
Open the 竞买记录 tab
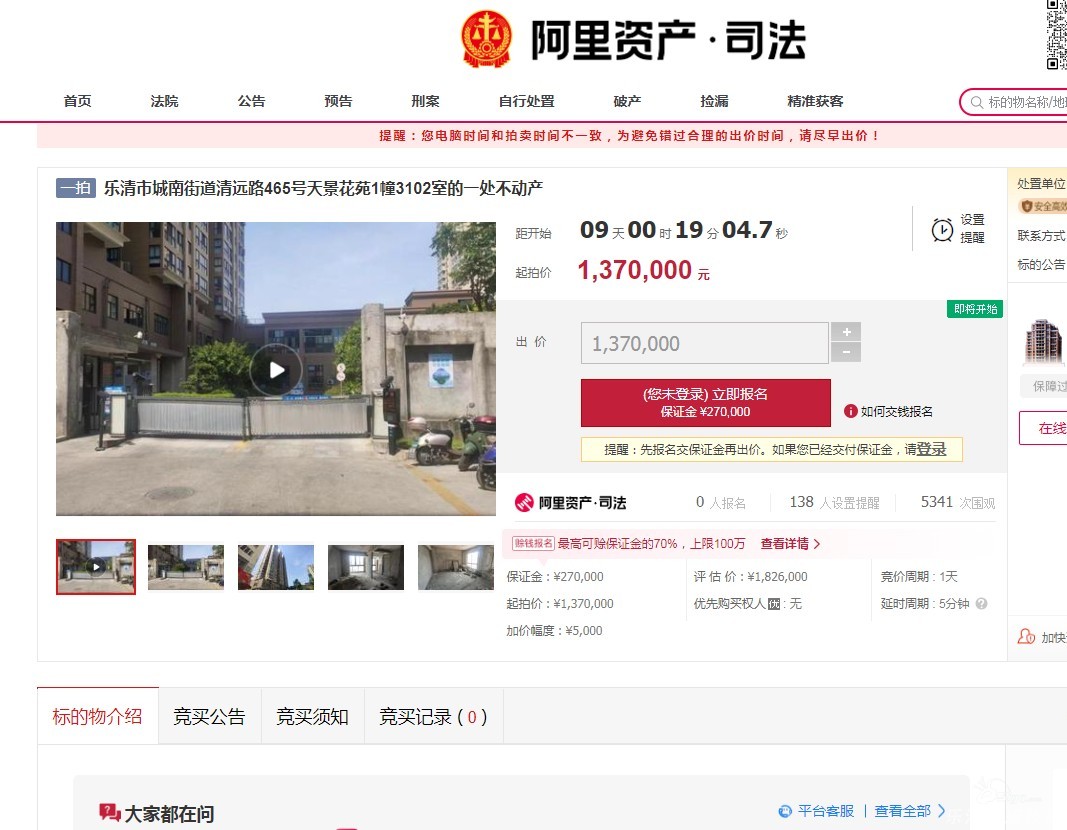click(433, 716)
